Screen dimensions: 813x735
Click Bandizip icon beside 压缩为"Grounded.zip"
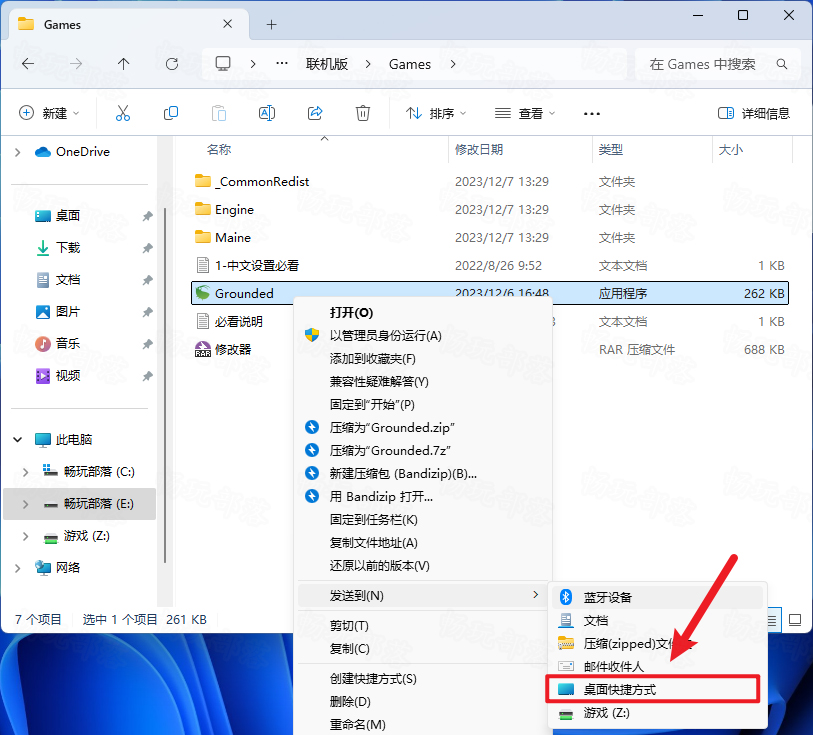[x=312, y=428]
